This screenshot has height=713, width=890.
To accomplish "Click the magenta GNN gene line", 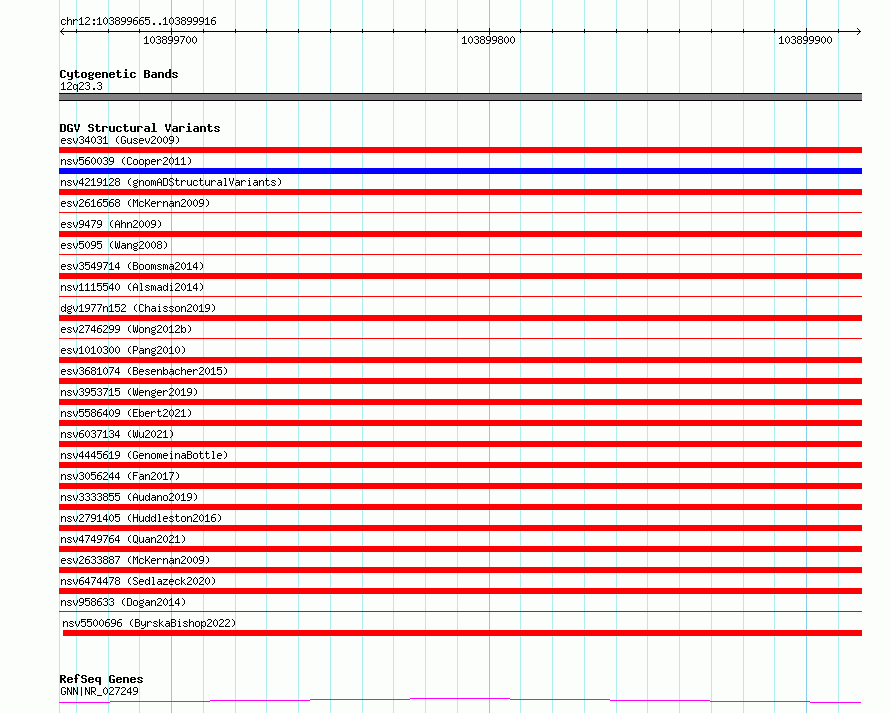I will coord(460,701).
